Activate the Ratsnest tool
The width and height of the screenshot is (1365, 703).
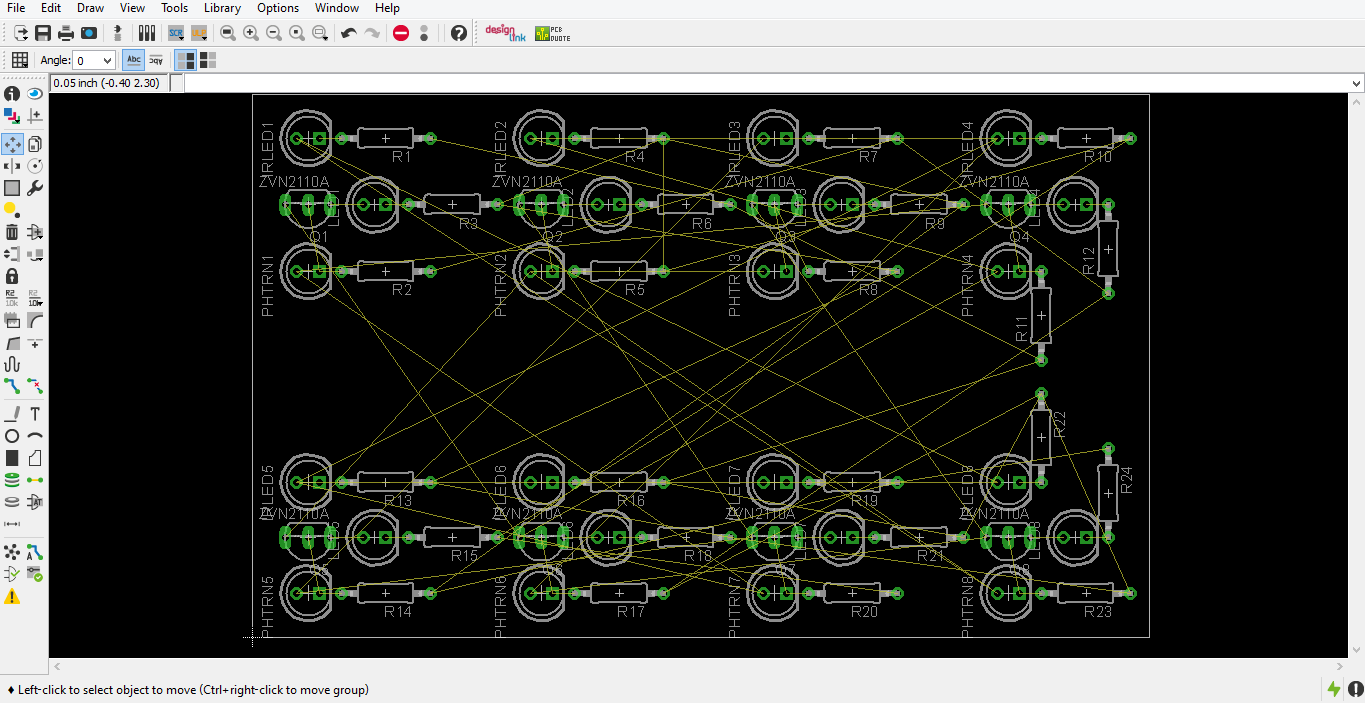(x=12, y=551)
